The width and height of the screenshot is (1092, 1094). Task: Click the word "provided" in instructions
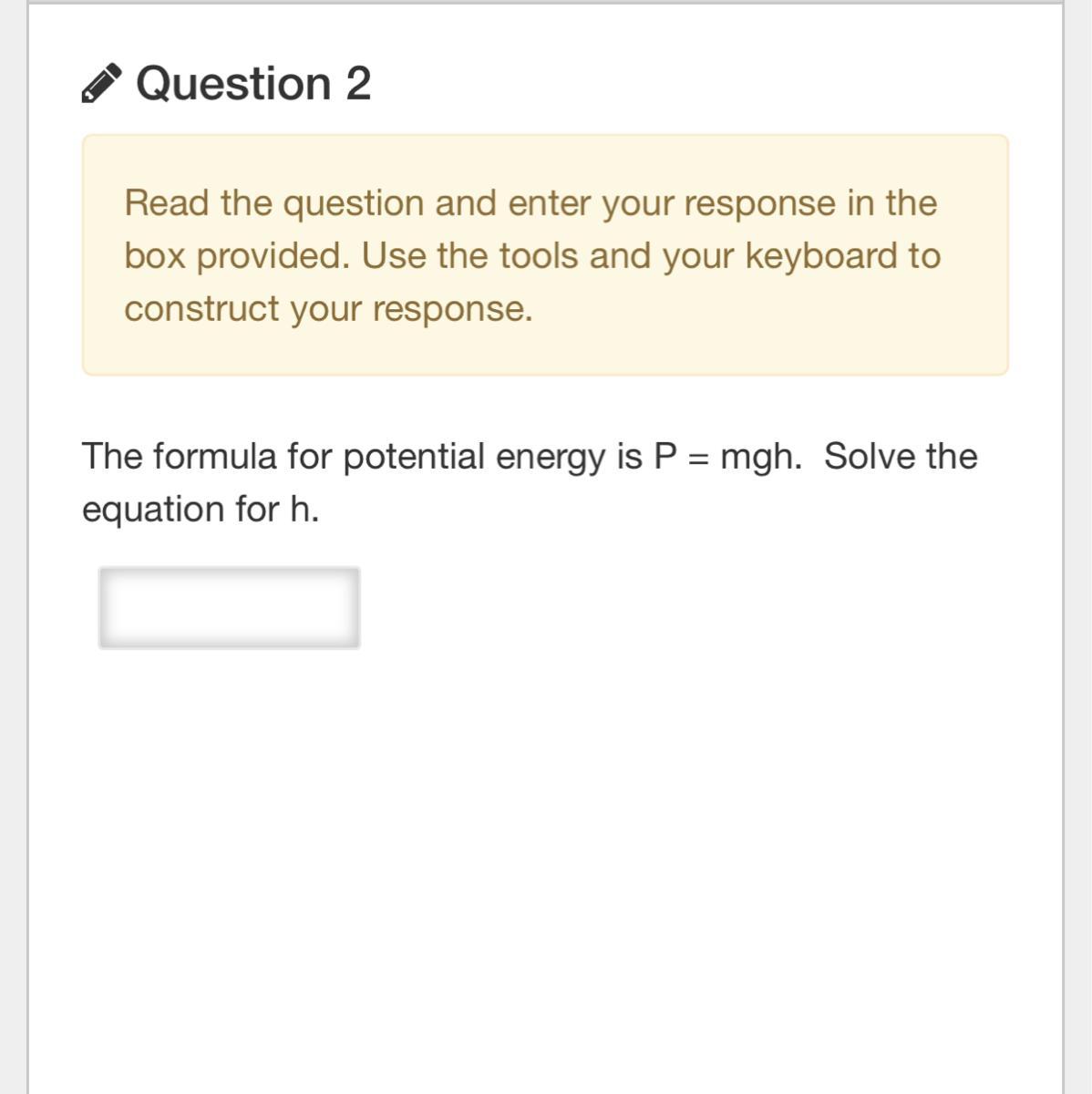click(x=273, y=256)
